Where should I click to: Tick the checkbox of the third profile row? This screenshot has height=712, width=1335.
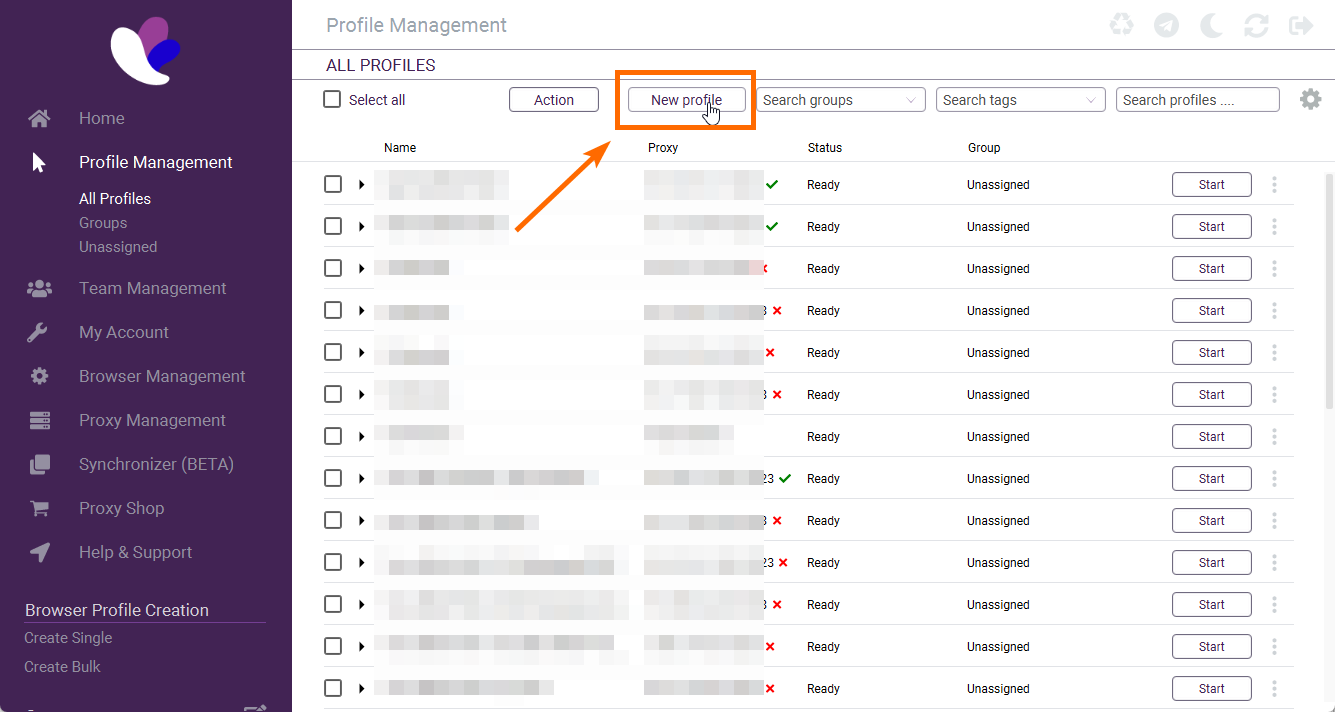[x=333, y=269]
